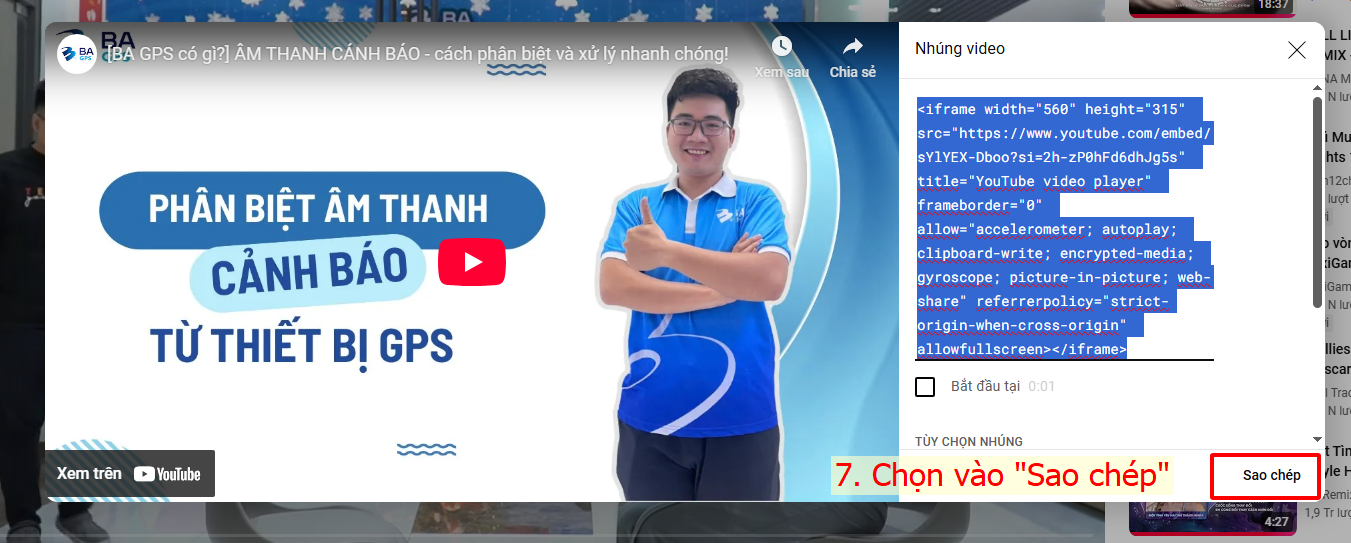1351x543 pixels.
Task: Click the embed panel scrollbar thumb
Action: click(1317, 203)
